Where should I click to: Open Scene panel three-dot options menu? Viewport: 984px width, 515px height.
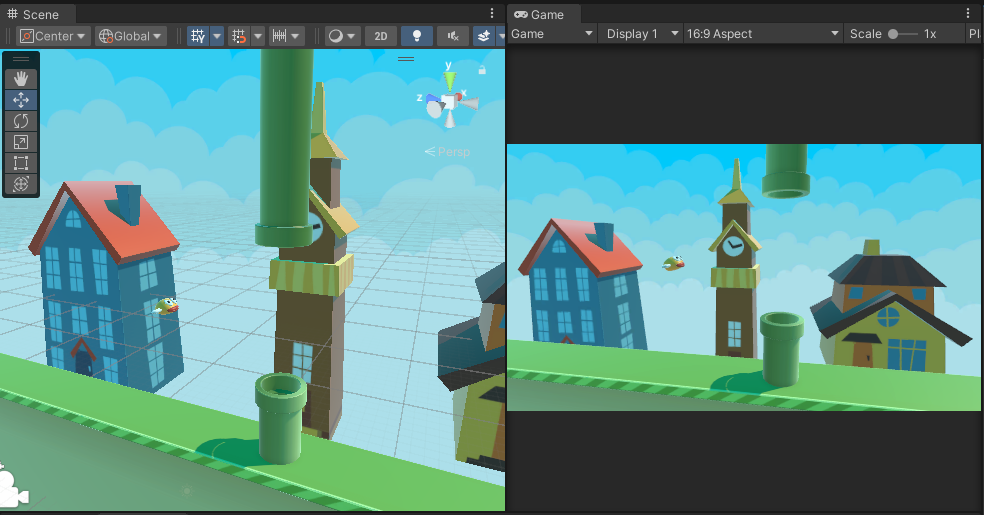(492, 14)
